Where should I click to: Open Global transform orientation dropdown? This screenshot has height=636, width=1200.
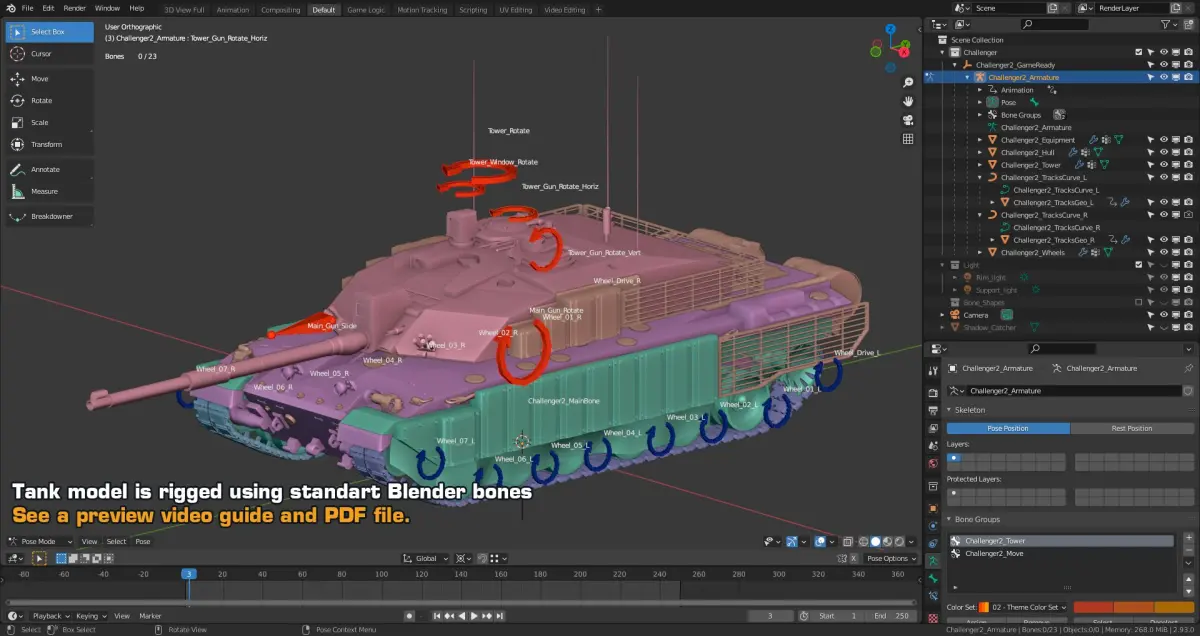pyautogui.click(x=424, y=558)
